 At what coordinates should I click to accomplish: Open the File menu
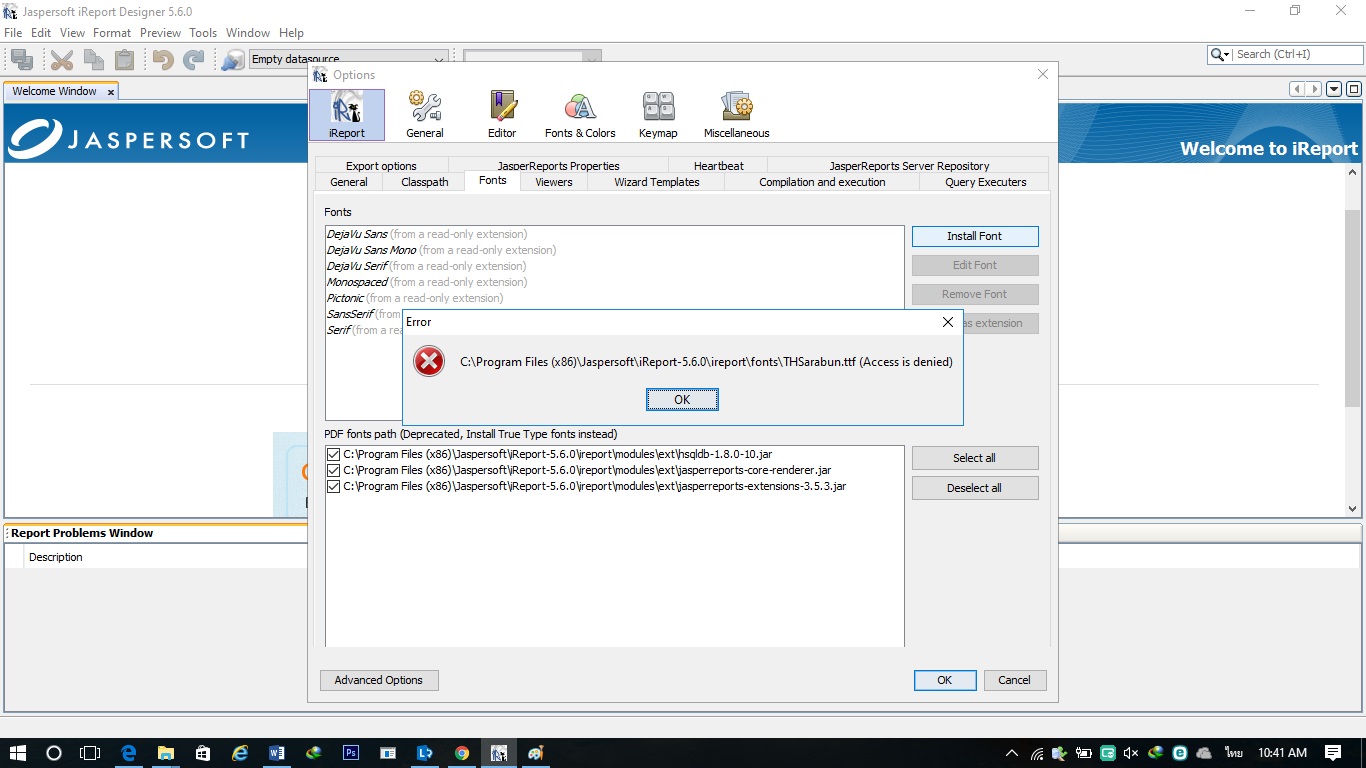[x=13, y=33]
